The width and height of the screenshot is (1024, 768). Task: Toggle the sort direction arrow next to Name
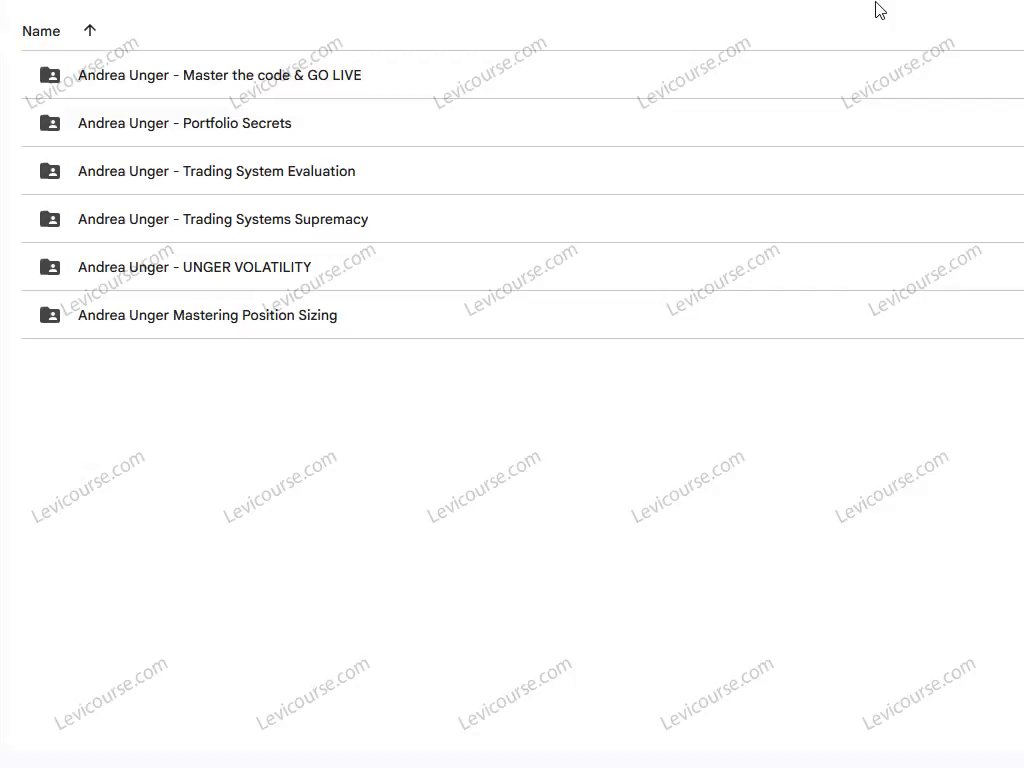pos(90,30)
